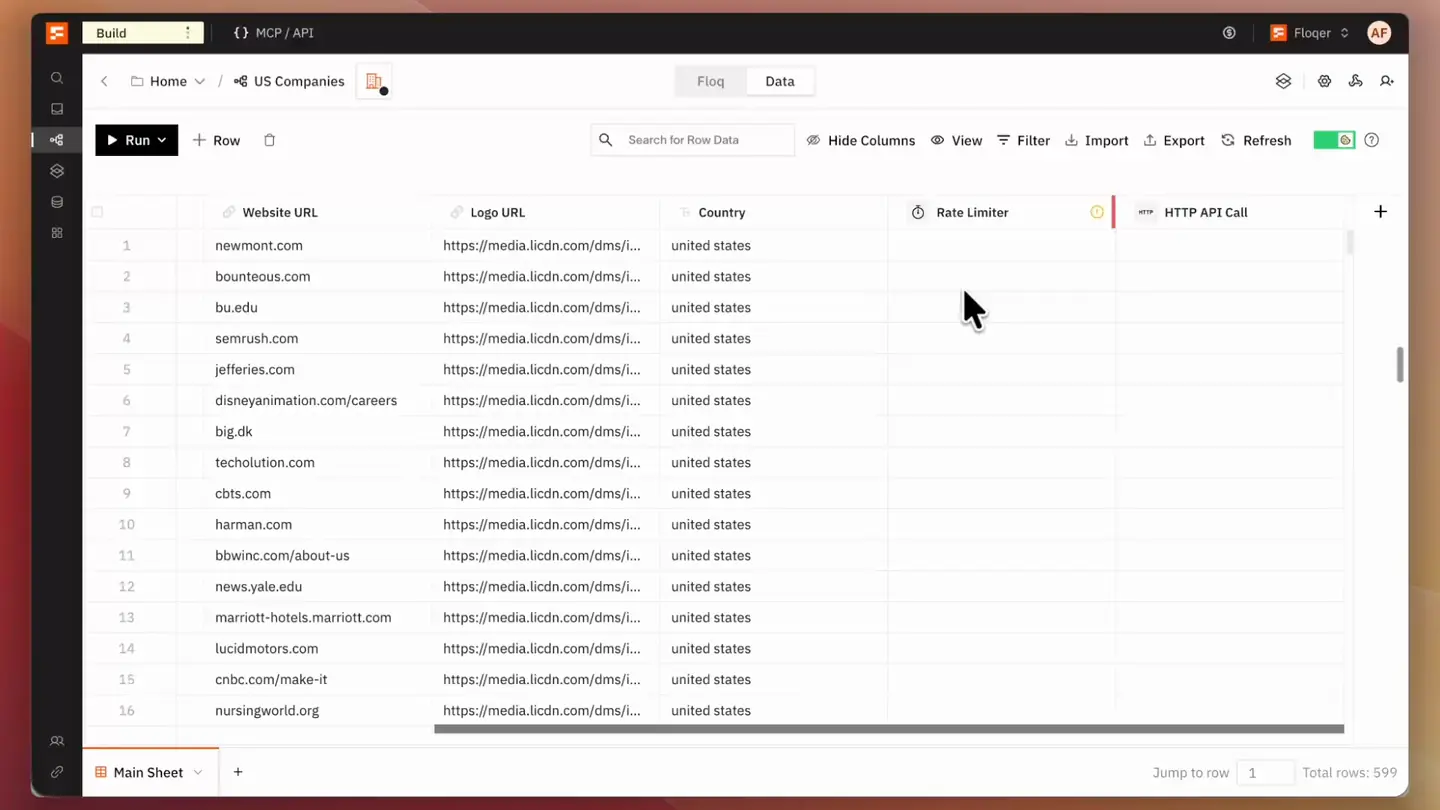Open the search icon in left sidebar

point(57,78)
